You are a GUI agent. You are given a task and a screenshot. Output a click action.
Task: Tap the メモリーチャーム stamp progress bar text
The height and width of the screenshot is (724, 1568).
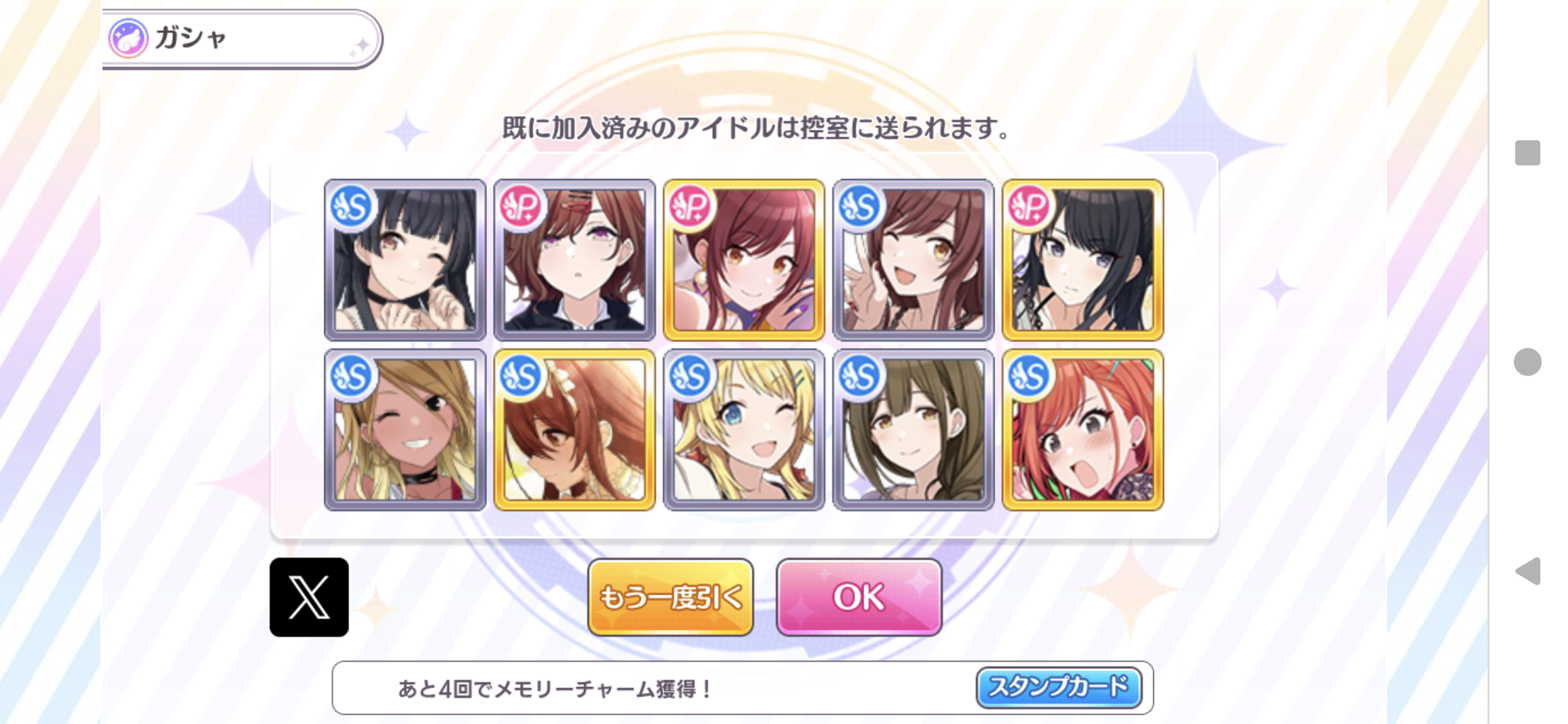point(555,689)
